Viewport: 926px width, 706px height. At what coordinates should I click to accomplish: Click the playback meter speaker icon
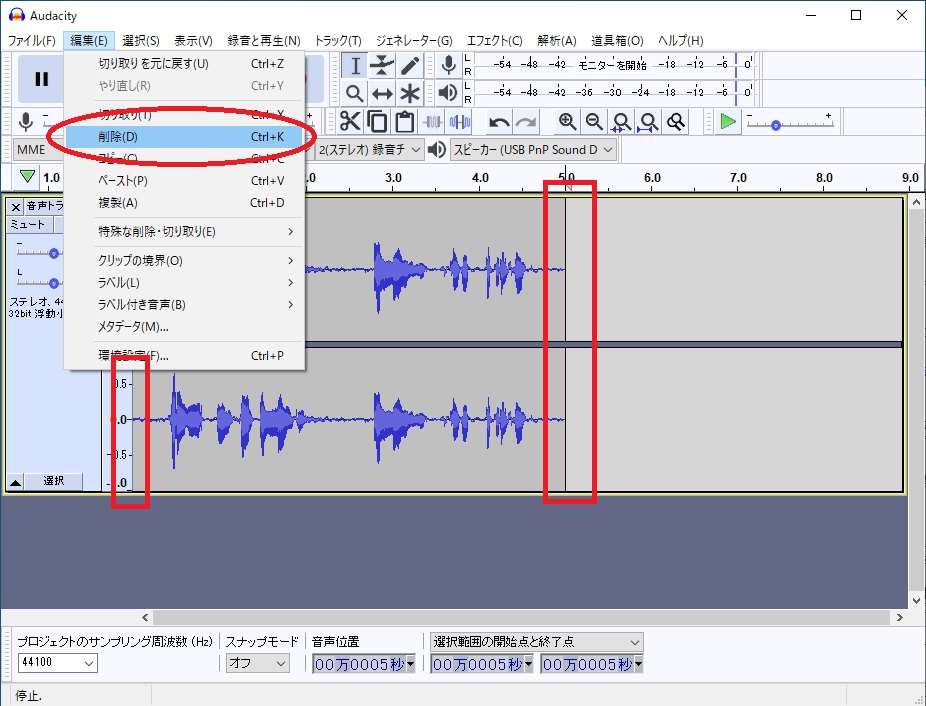pyautogui.click(x=449, y=92)
